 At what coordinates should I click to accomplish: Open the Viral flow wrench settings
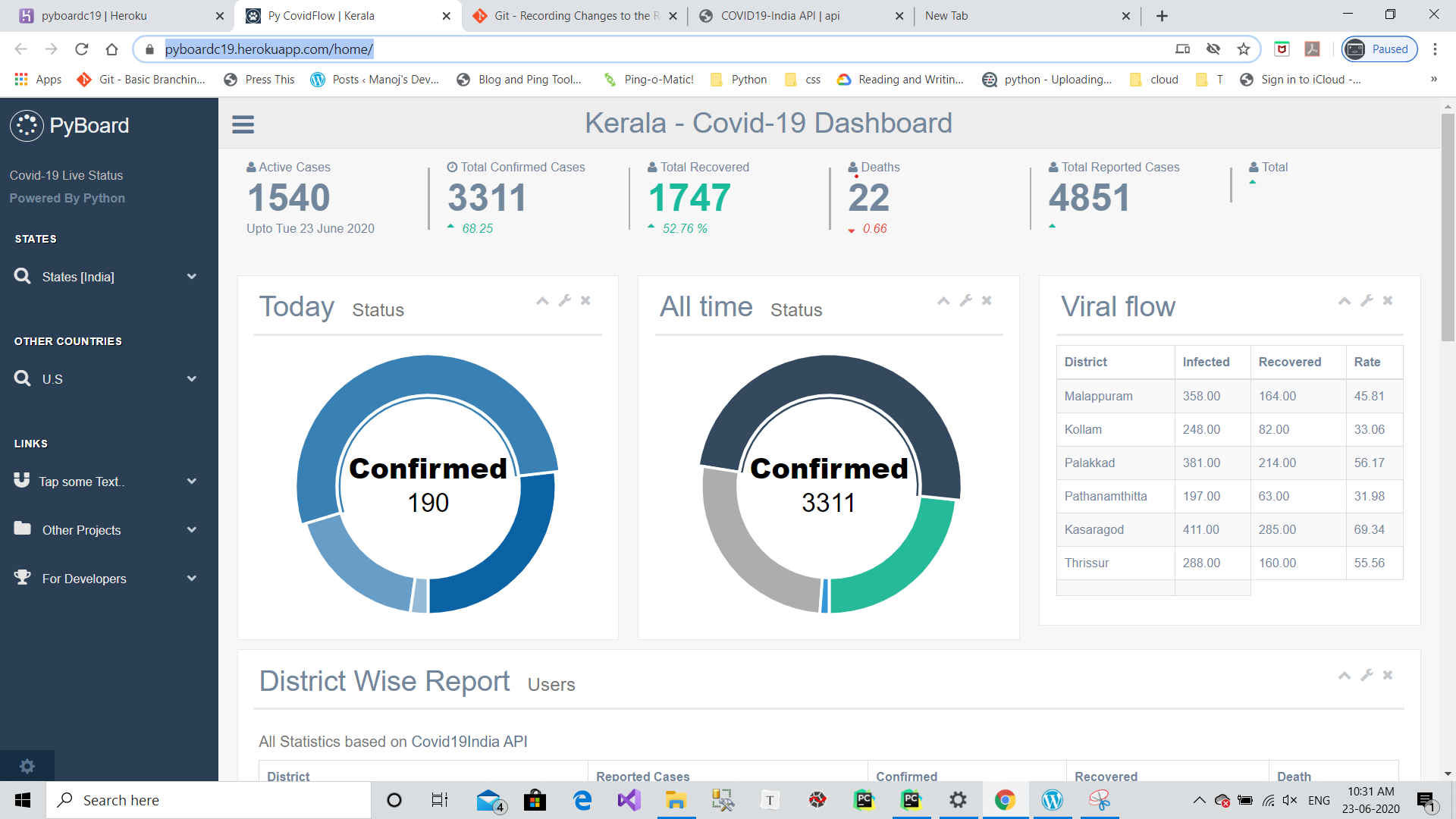[1367, 300]
